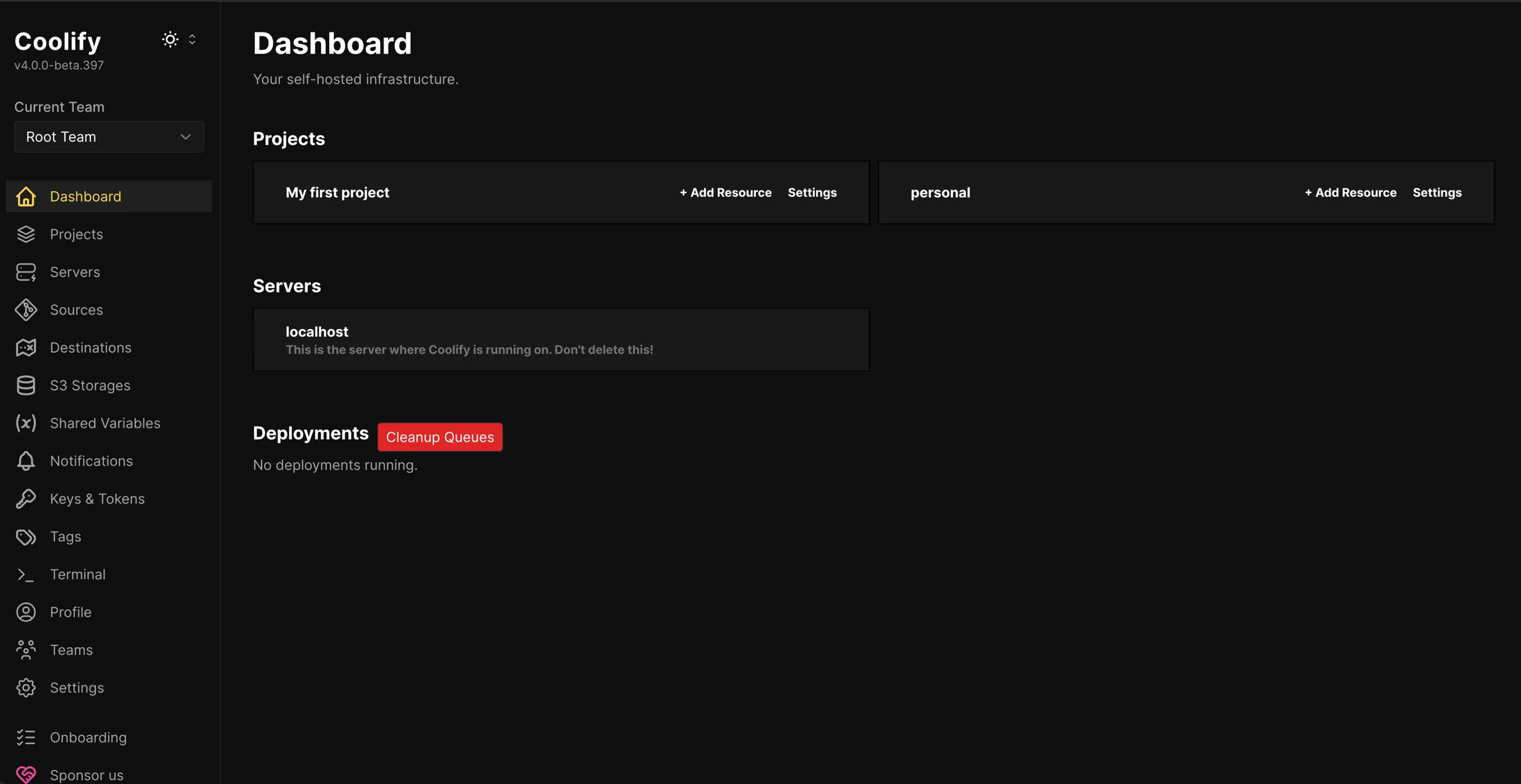This screenshot has width=1521, height=784.
Task: Click the S3 Storages database icon
Action: pyautogui.click(x=26, y=385)
